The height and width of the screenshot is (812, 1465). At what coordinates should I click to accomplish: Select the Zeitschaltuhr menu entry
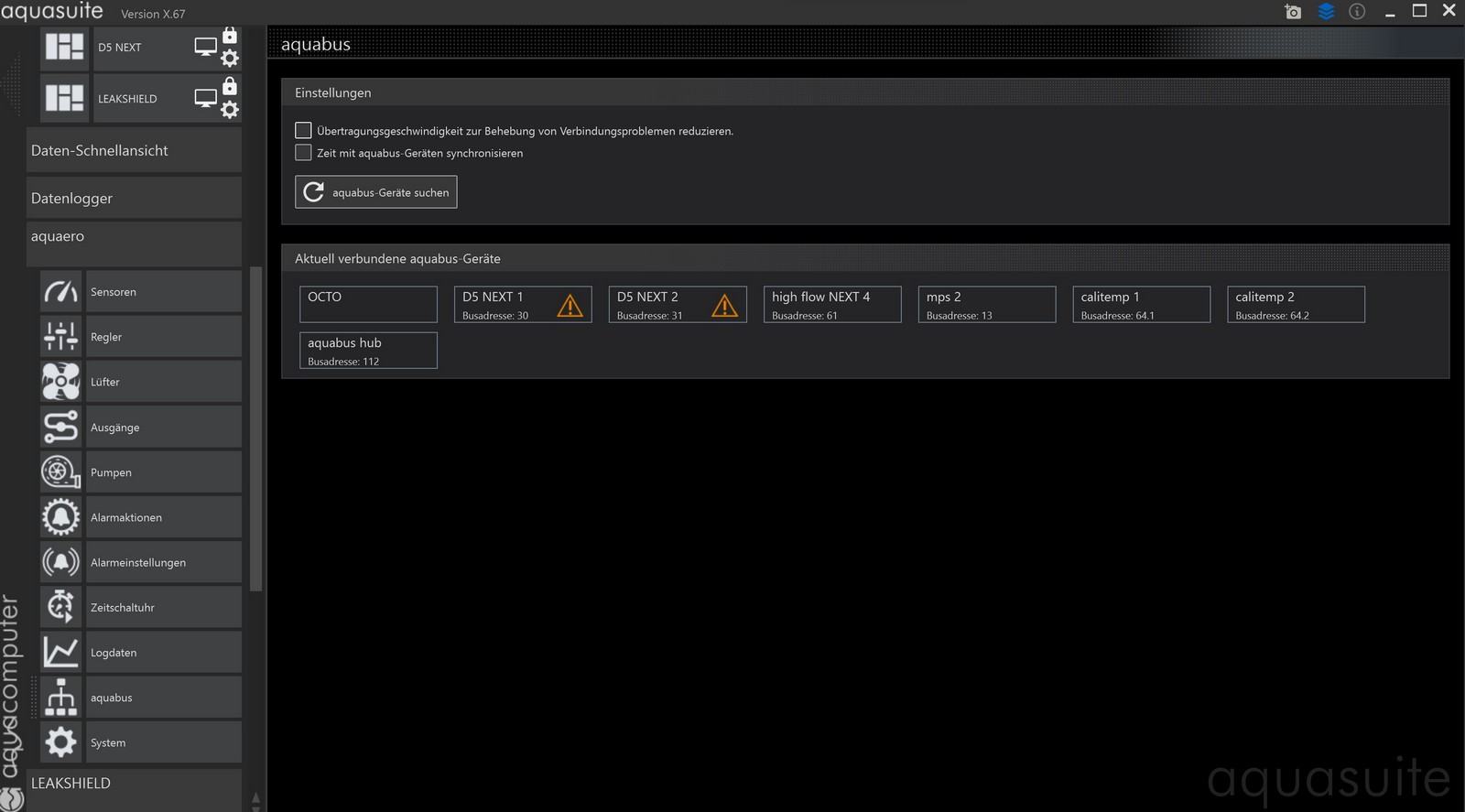[x=164, y=607]
